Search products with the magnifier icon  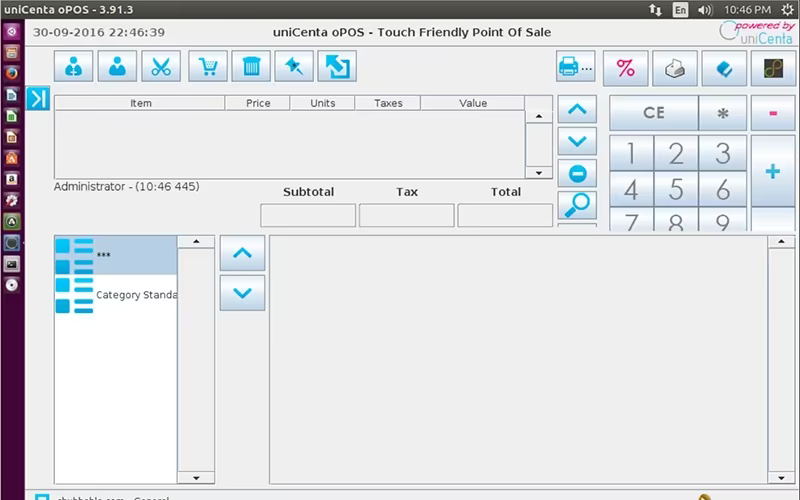pyautogui.click(x=577, y=205)
